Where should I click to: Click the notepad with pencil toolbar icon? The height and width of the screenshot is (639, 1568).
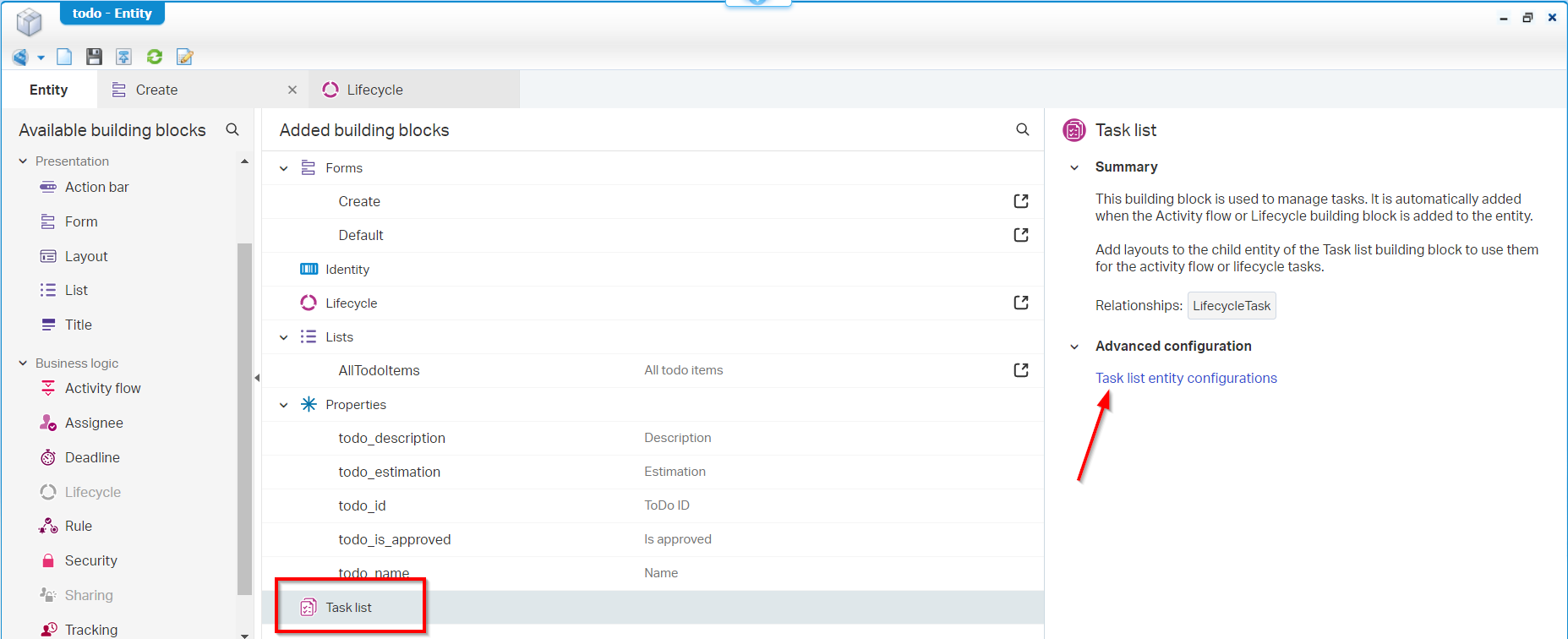click(184, 57)
